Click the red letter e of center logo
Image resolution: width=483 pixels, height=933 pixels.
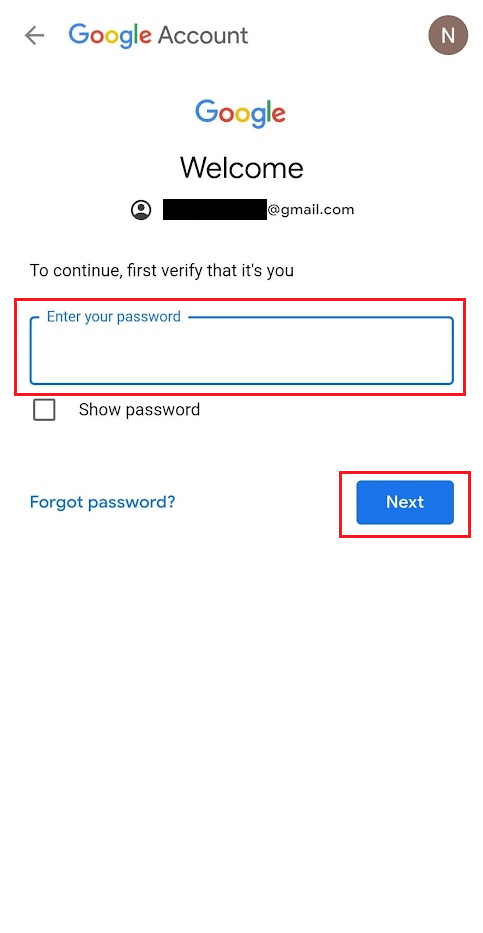click(x=278, y=115)
